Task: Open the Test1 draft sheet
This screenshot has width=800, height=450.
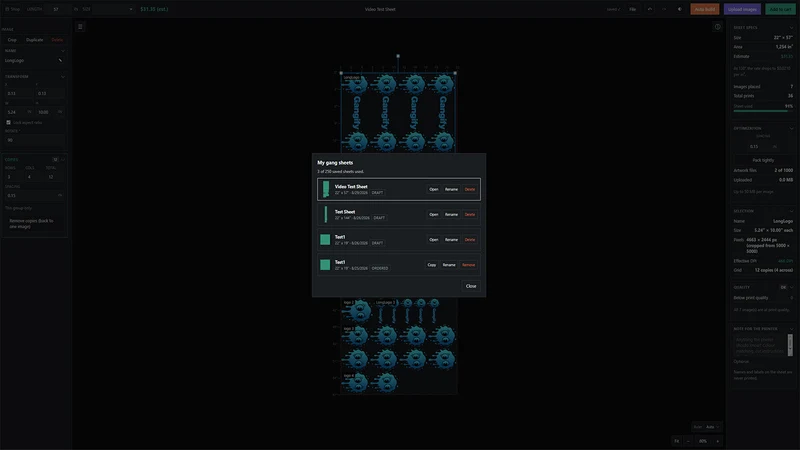Action: tap(433, 240)
